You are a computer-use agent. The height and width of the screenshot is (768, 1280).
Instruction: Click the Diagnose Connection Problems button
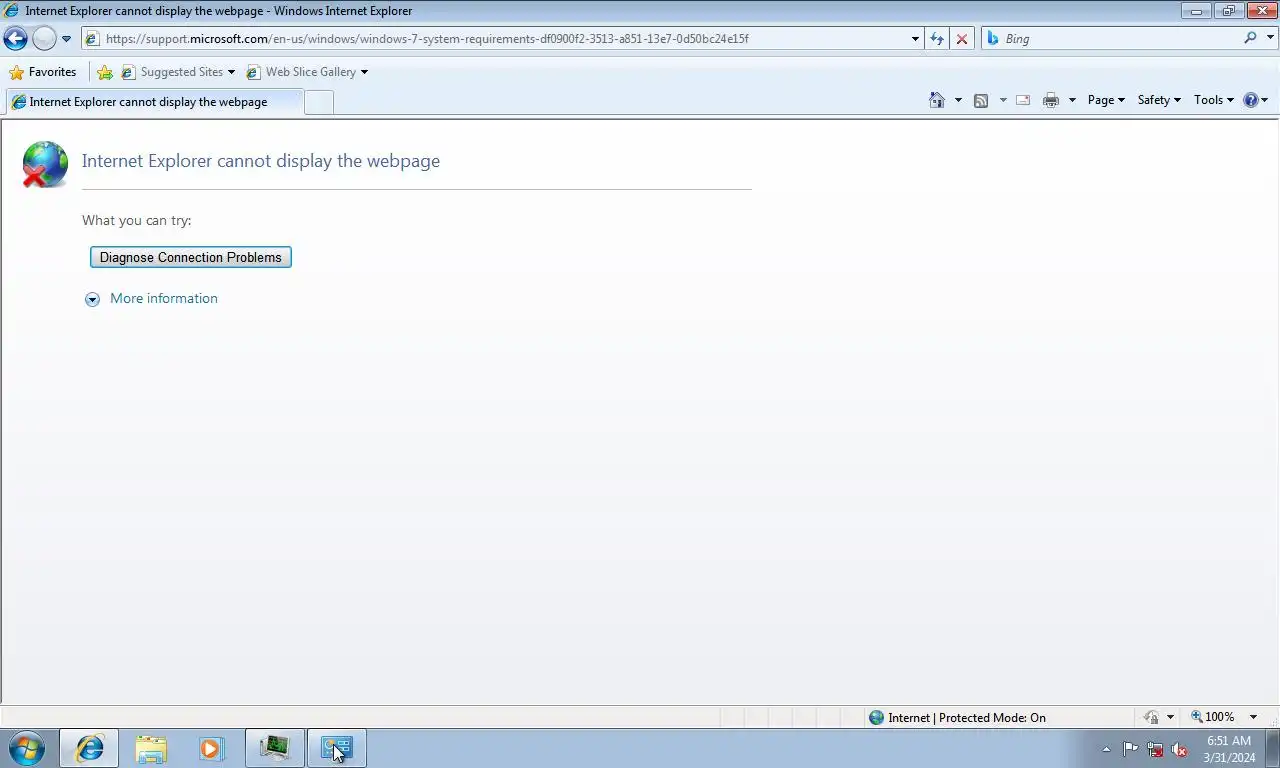(191, 257)
